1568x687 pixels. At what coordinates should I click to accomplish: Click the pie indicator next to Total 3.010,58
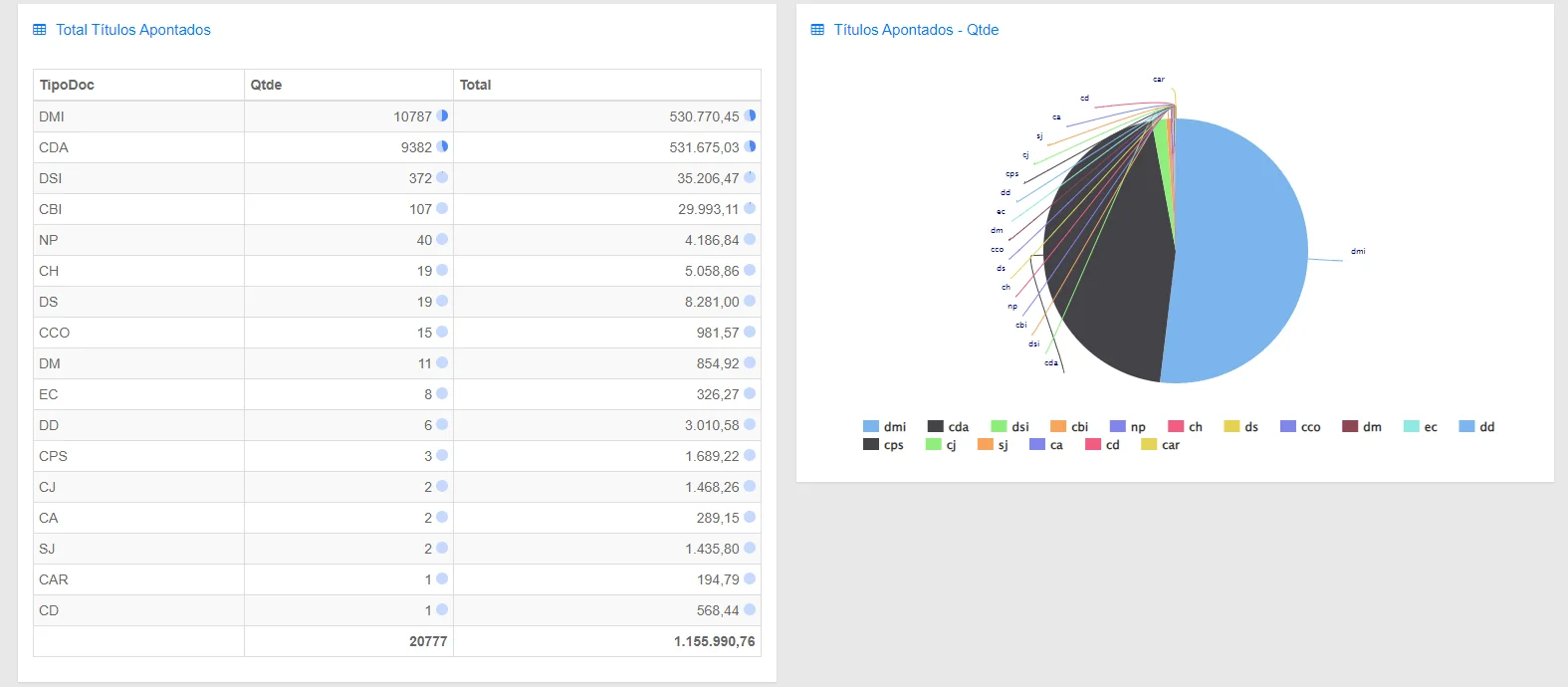750,424
